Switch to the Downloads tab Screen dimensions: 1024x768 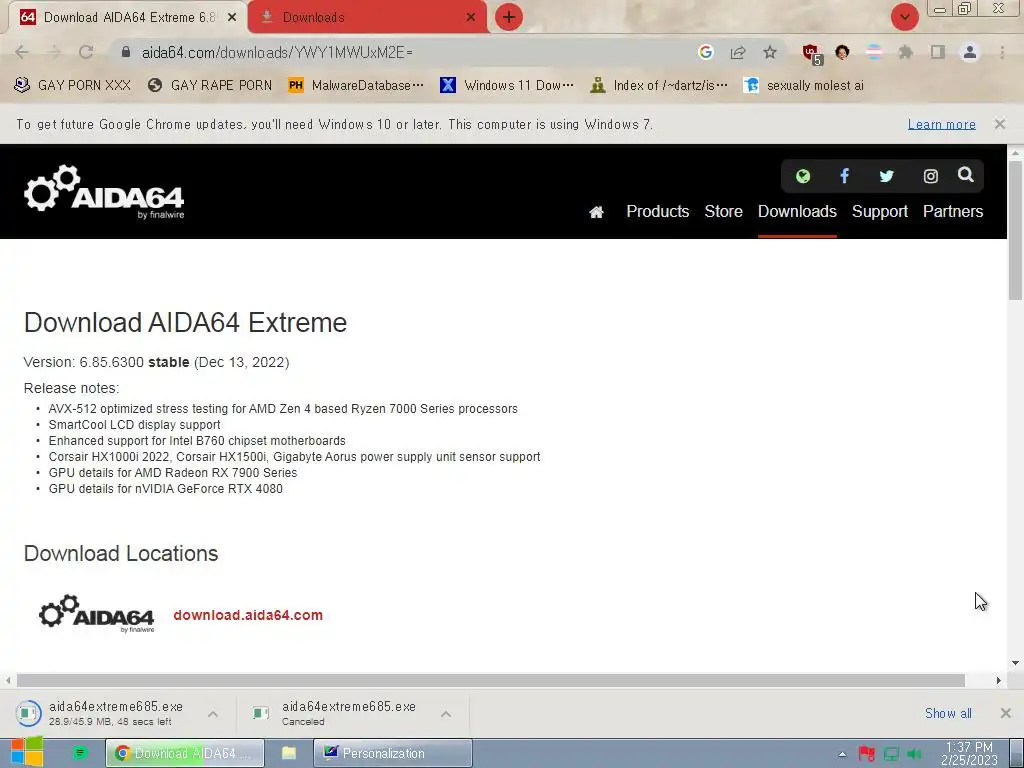pyautogui.click(x=367, y=18)
